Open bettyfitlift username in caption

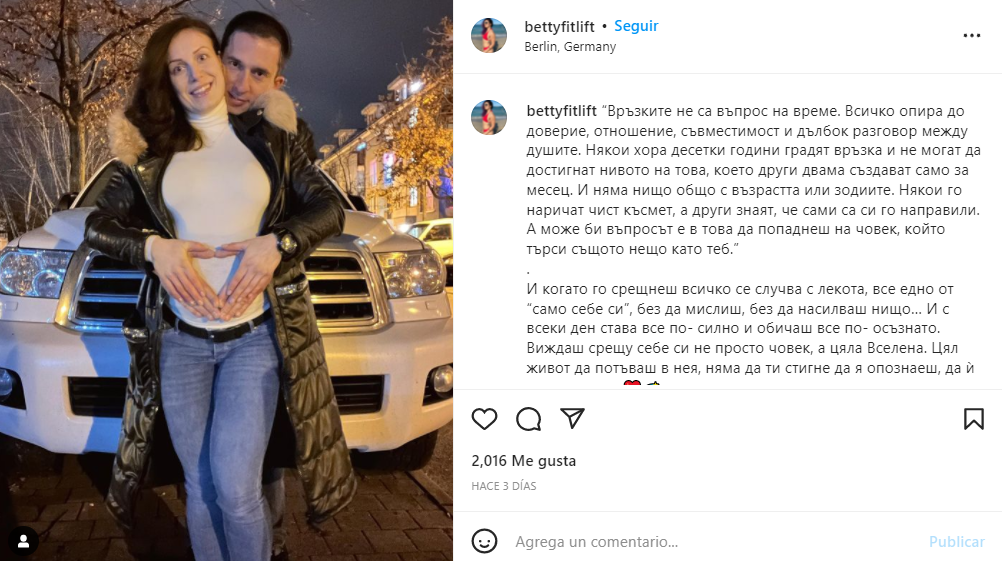coord(561,111)
